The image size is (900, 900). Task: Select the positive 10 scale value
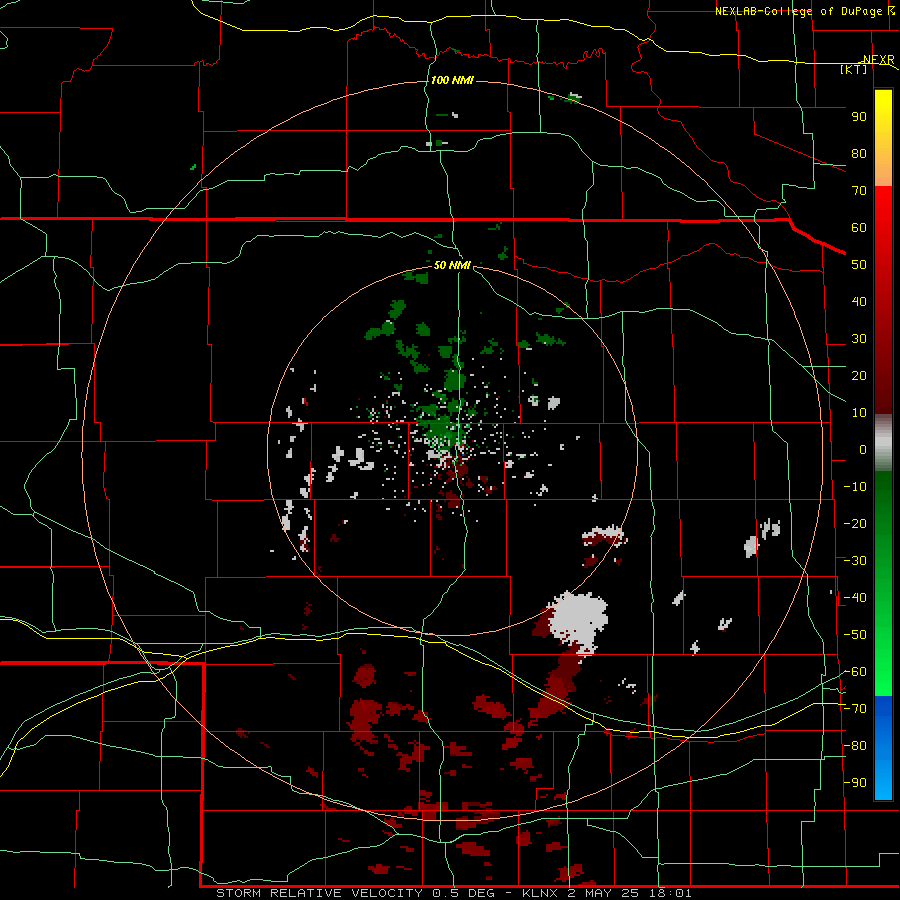point(859,413)
